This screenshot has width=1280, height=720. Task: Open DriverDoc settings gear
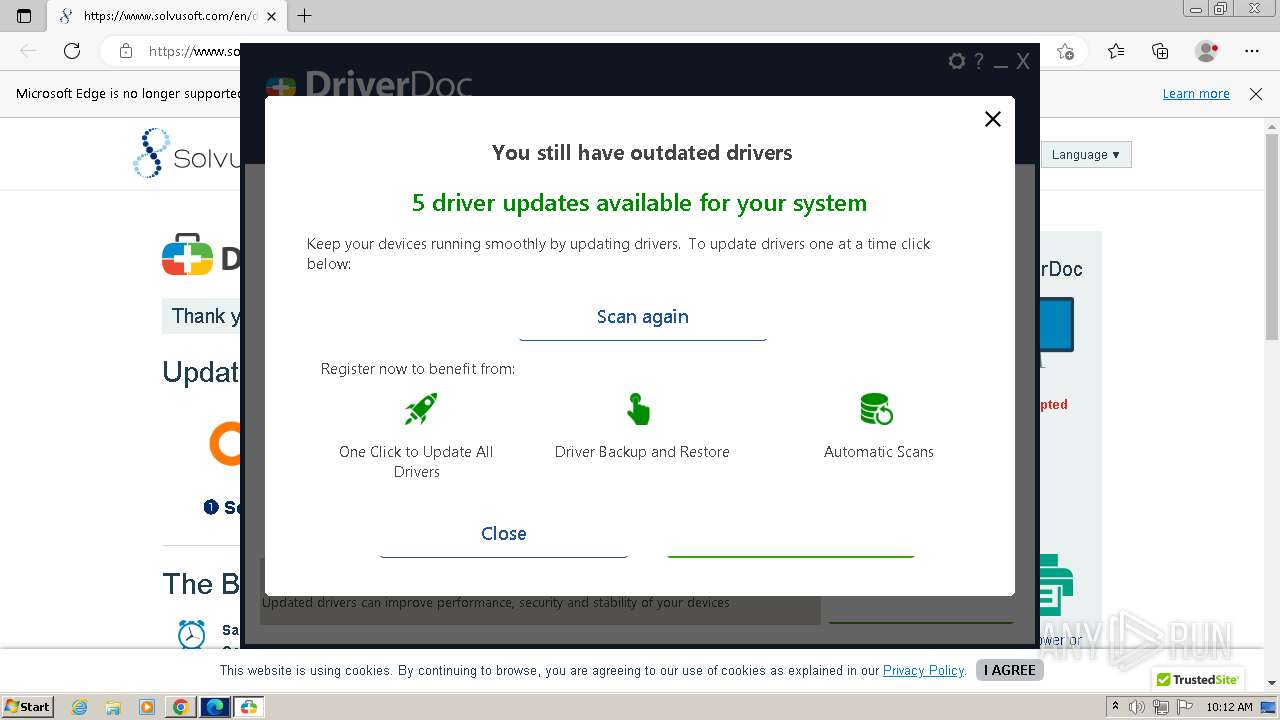click(x=957, y=62)
